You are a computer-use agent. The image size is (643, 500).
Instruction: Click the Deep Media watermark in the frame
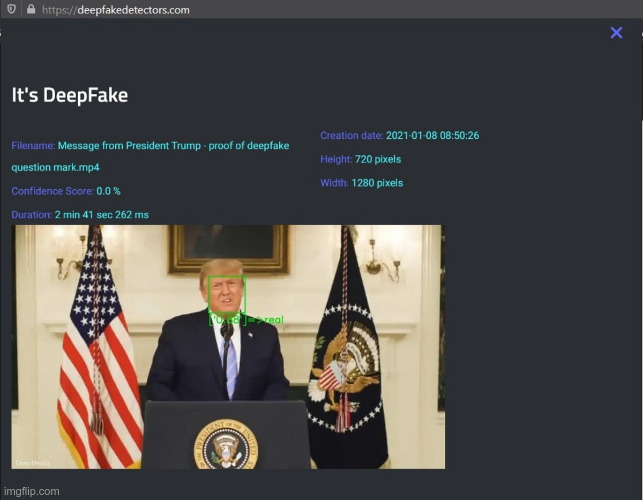tap(32, 463)
